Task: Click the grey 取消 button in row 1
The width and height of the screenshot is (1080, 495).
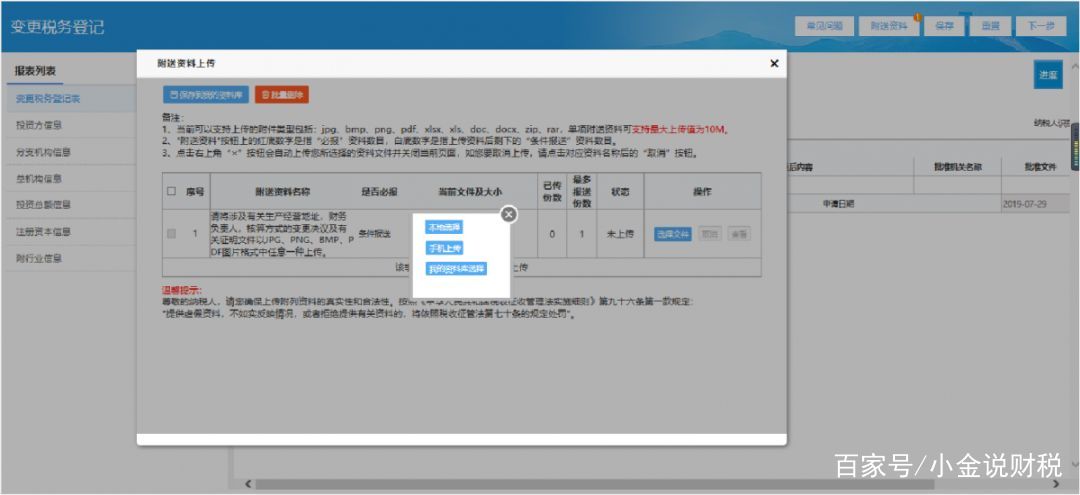Action: tap(710, 234)
